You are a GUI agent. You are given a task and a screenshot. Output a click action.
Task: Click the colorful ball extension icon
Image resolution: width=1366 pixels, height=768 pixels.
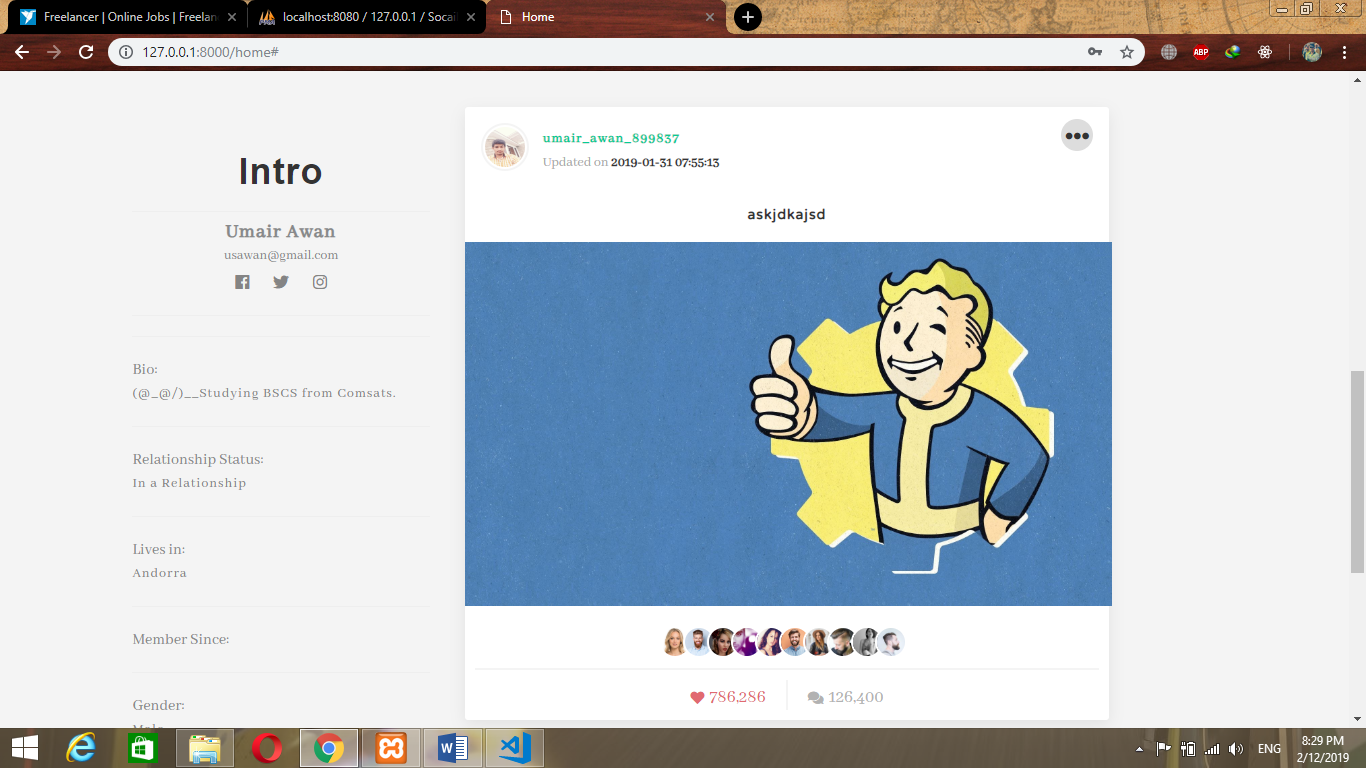(x=1233, y=52)
